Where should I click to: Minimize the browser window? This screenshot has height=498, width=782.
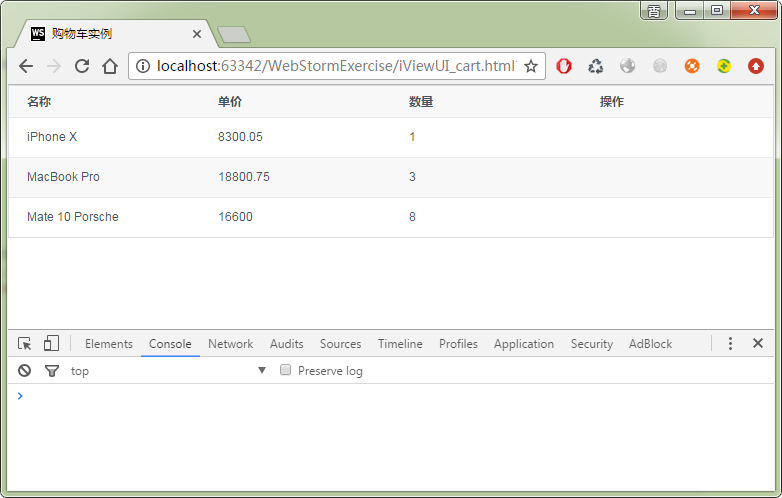pyautogui.click(x=690, y=10)
